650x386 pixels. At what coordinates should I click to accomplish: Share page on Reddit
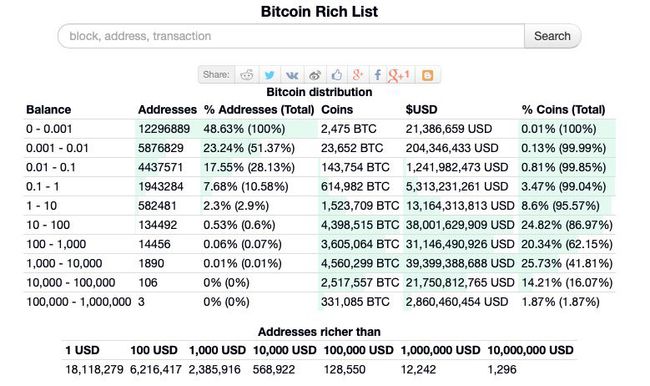tap(247, 75)
